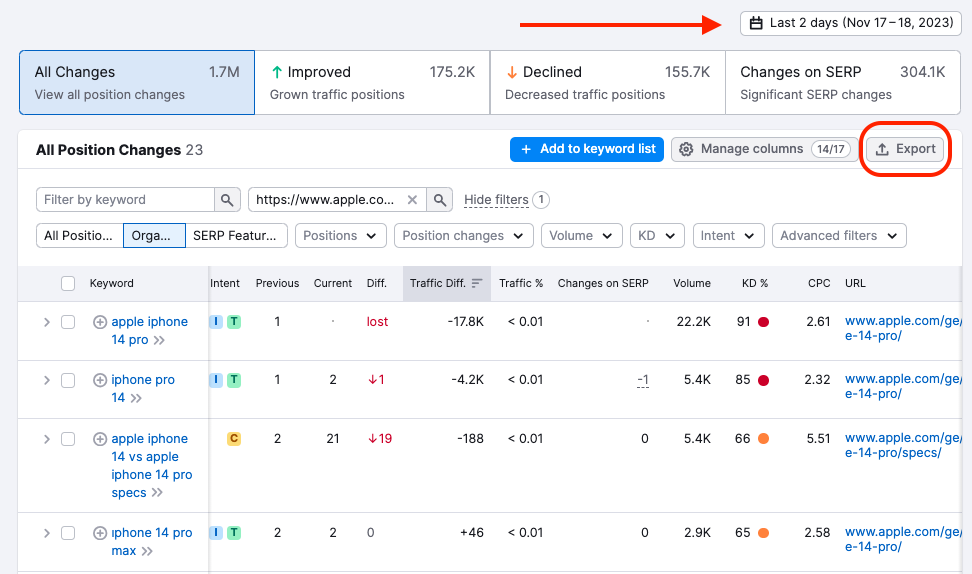Image resolution: width=972 pixels, height=574 pixels.
Task: Toggle the select-all checkbox in Keyword header
Action: 68,283
